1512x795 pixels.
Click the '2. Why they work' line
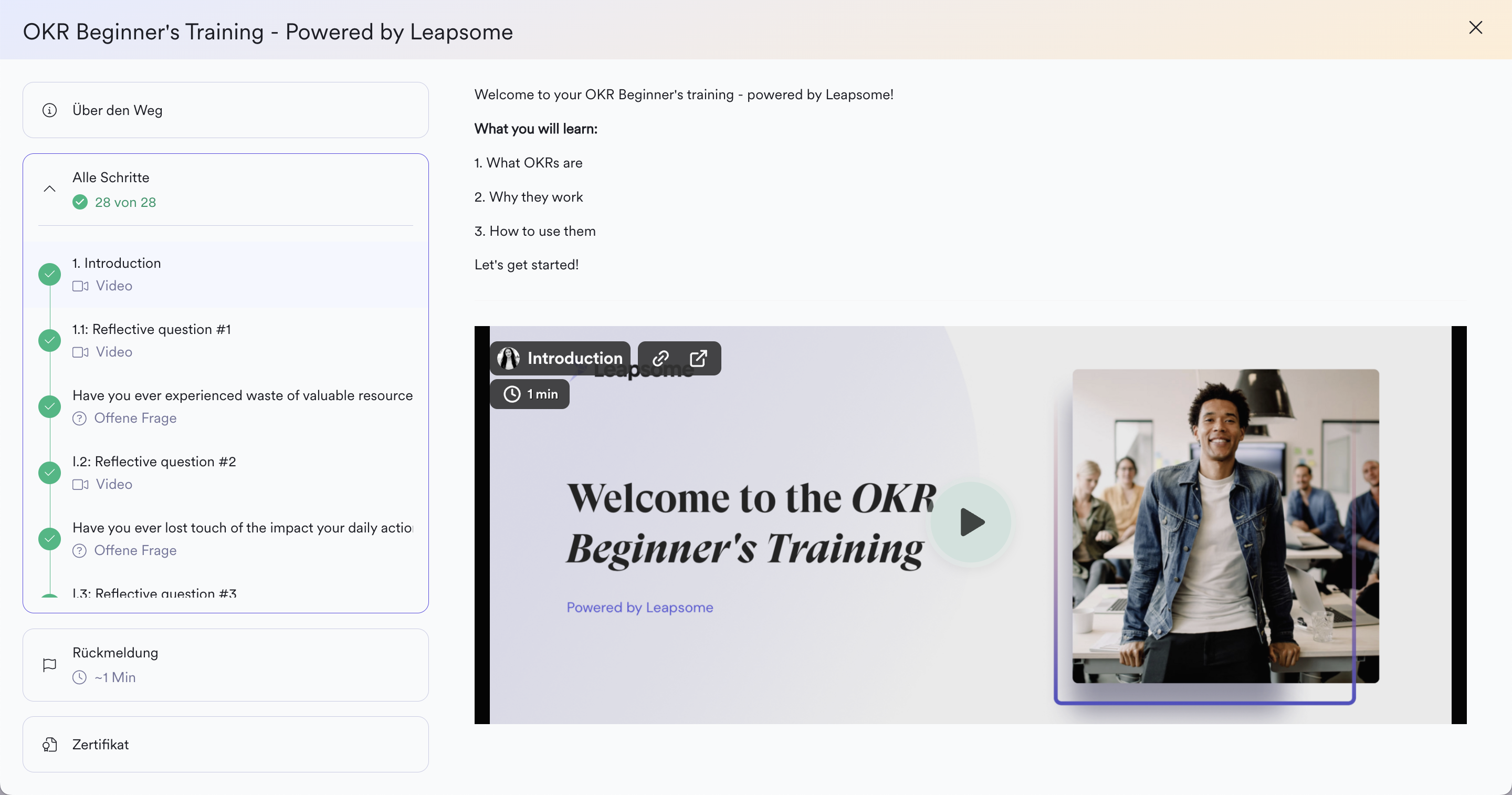(528, 197)
